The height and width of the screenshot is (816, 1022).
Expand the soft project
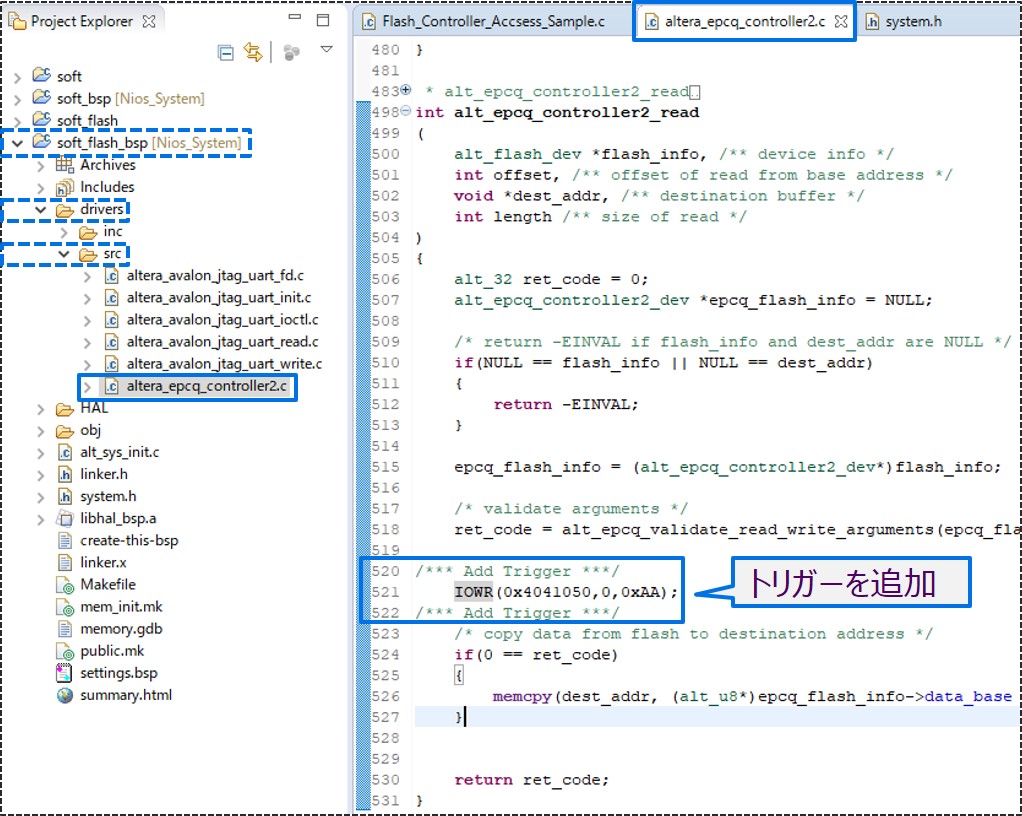click(x=18, y=78)
